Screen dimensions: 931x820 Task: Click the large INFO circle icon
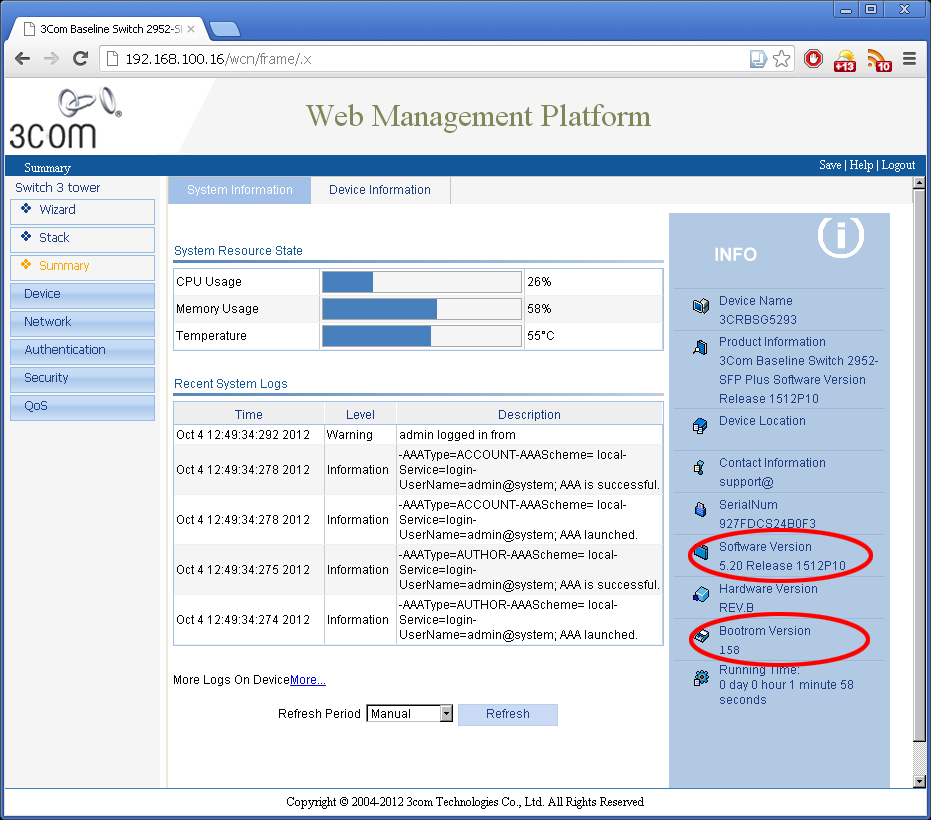point(841,236)
